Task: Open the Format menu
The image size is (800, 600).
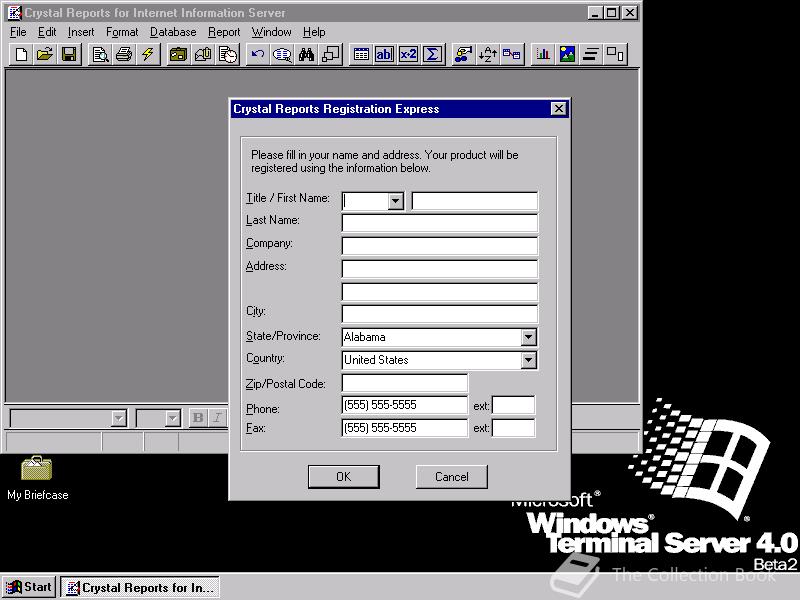Action: (x=122, y=32)
